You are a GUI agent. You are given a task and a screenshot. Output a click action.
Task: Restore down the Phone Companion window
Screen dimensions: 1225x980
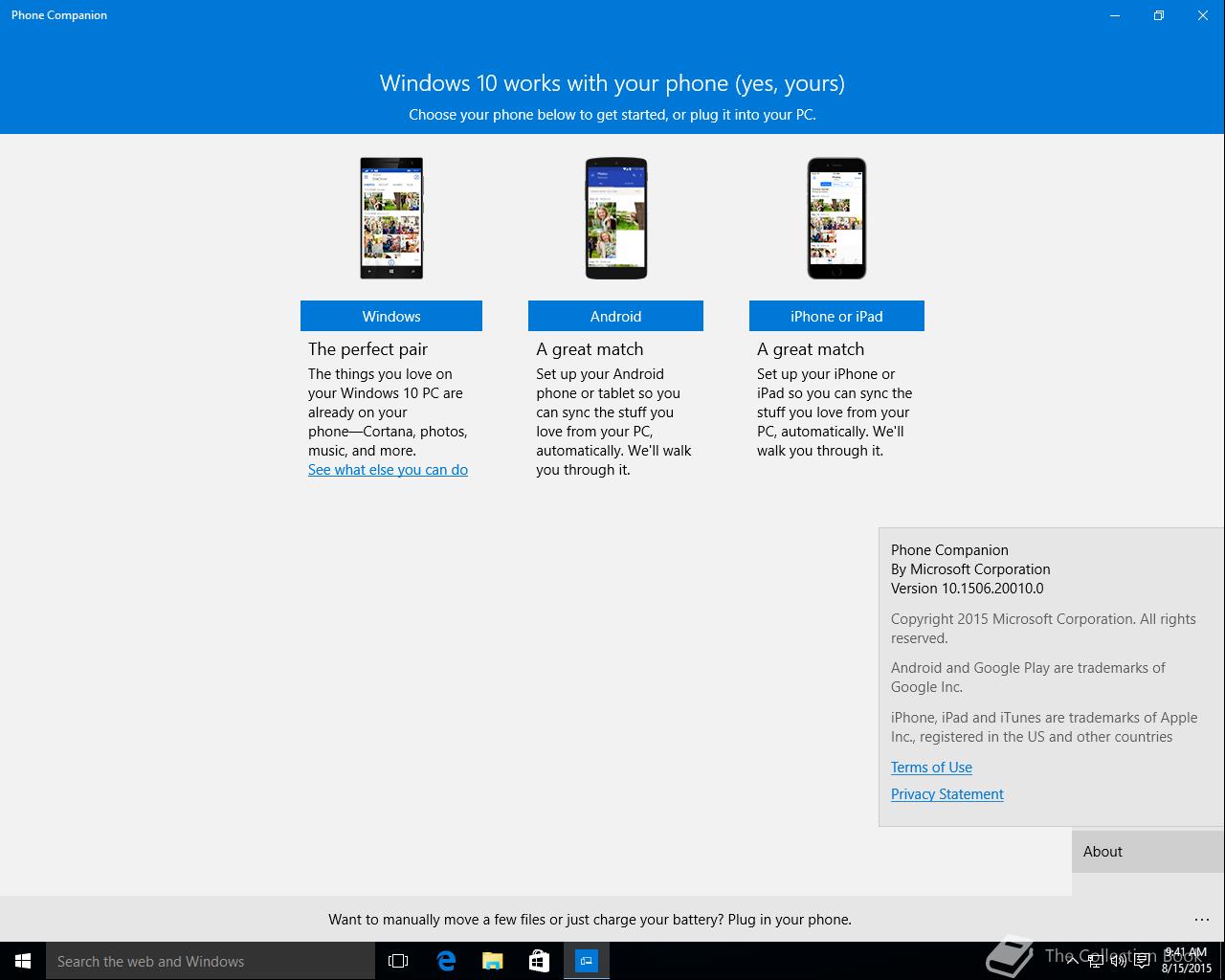(1159, 15)
